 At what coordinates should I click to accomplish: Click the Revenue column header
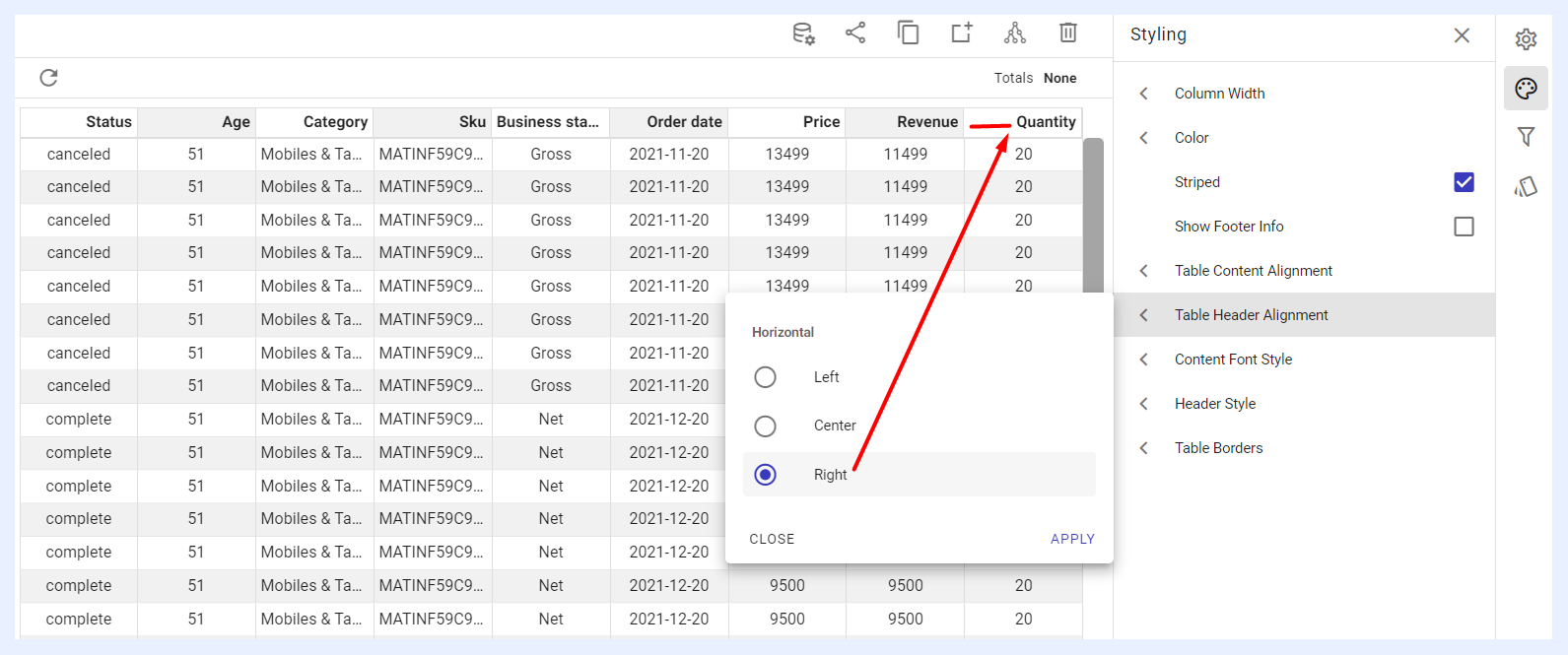coord(905,122)
